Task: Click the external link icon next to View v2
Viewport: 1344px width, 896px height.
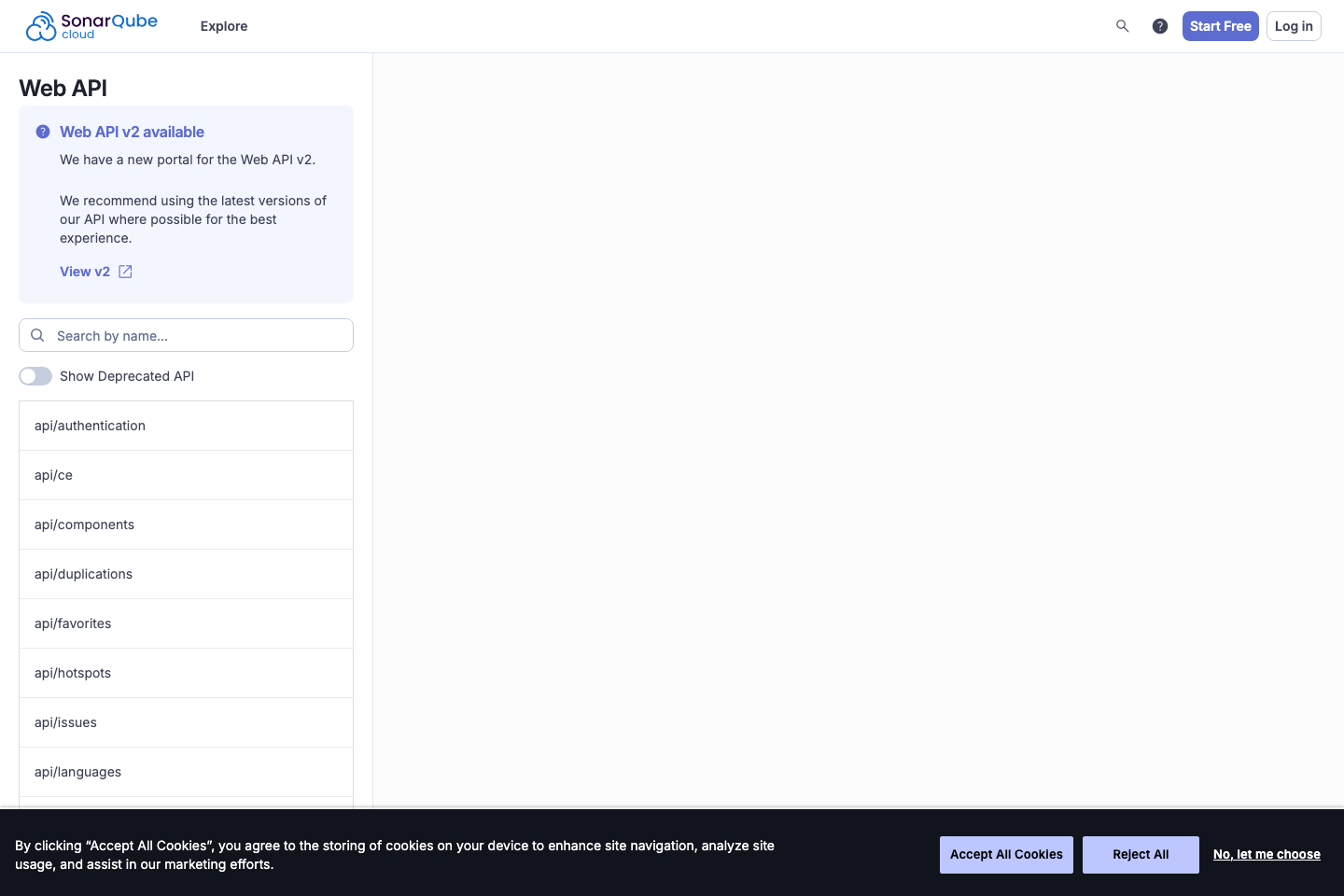Action: pyautogui.click(x=126, y=272)
